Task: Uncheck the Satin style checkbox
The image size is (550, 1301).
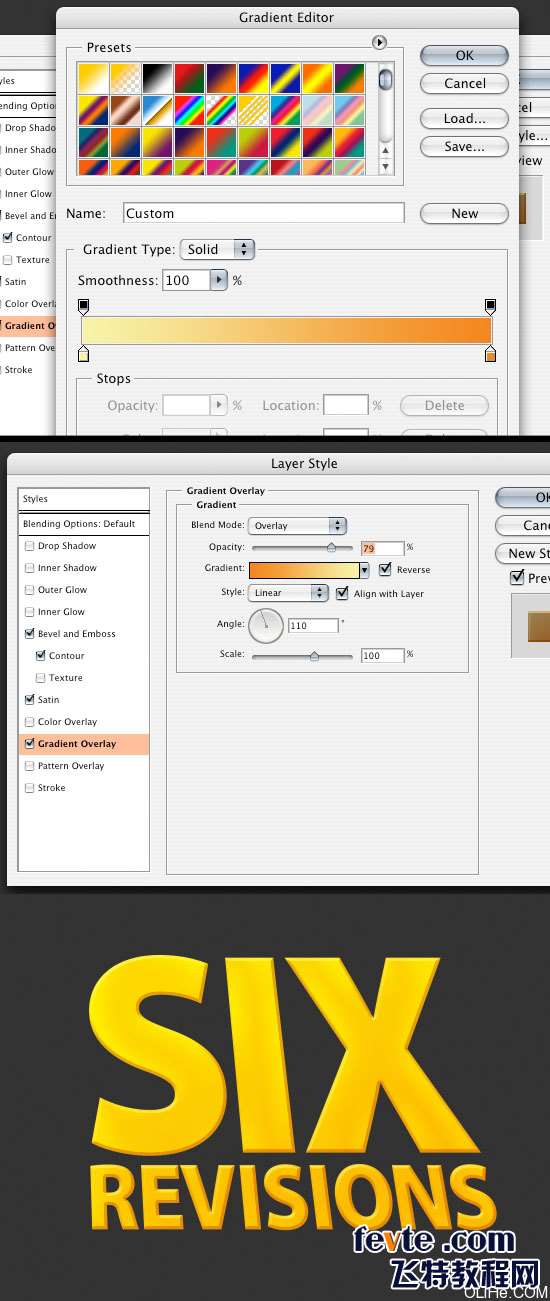Action: (30, 700)
